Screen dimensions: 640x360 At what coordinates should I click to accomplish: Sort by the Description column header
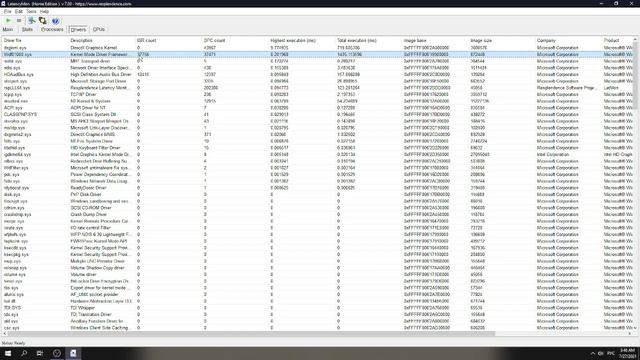pos(102,40)
